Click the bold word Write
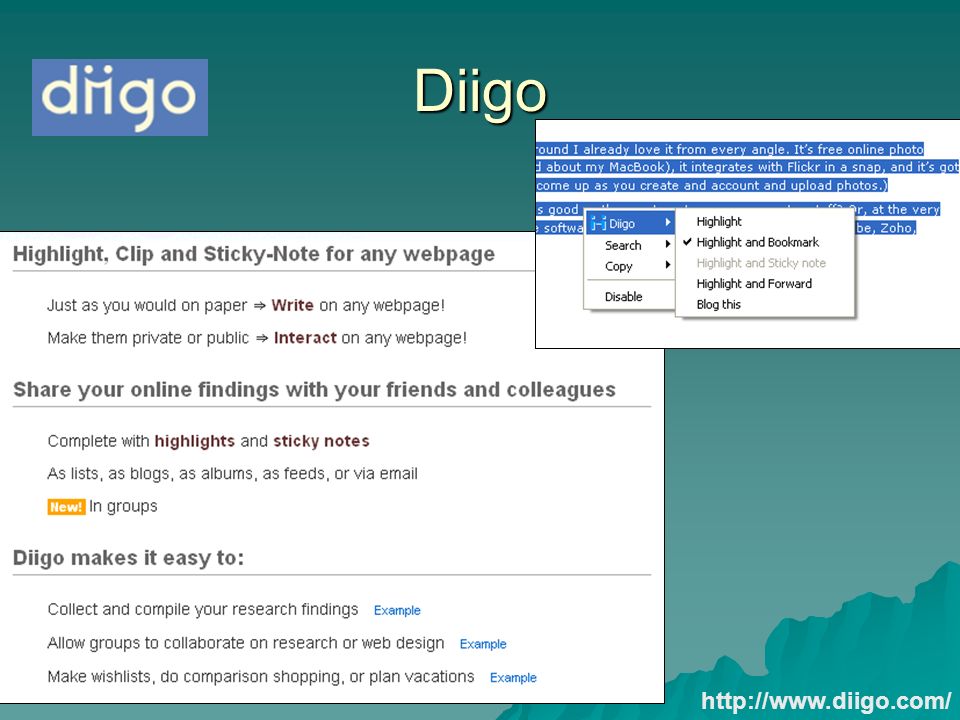The image size is (960, 720). point(293,305)
